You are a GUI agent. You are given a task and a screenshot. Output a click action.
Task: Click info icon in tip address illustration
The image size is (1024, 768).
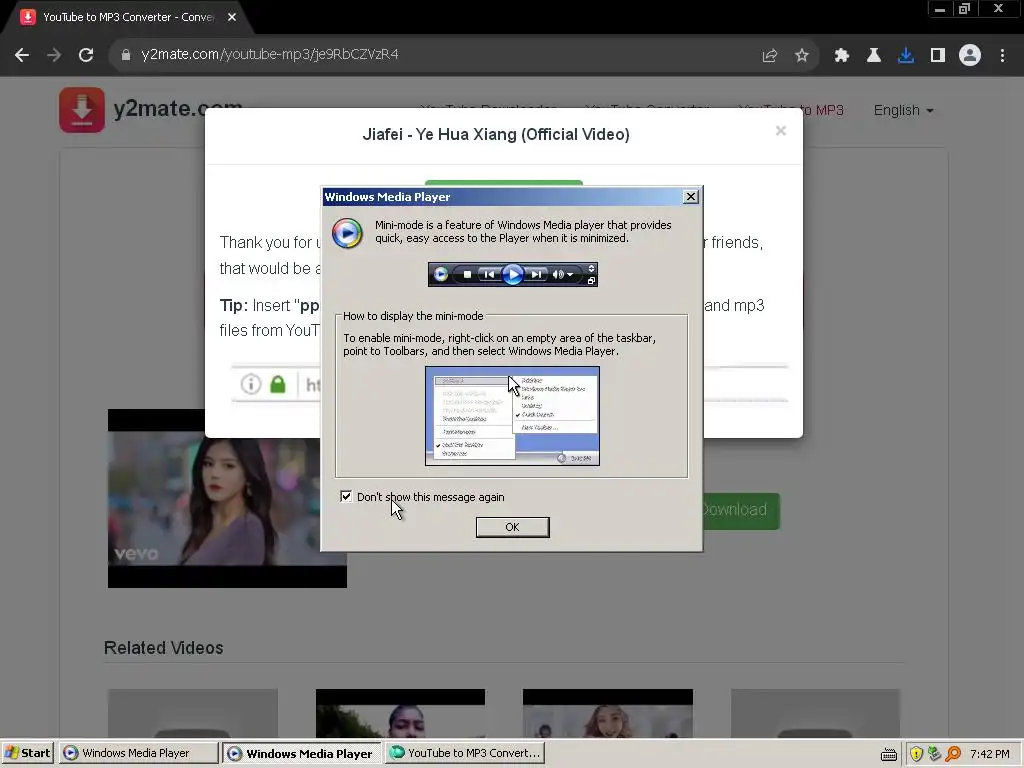(251, 384)
